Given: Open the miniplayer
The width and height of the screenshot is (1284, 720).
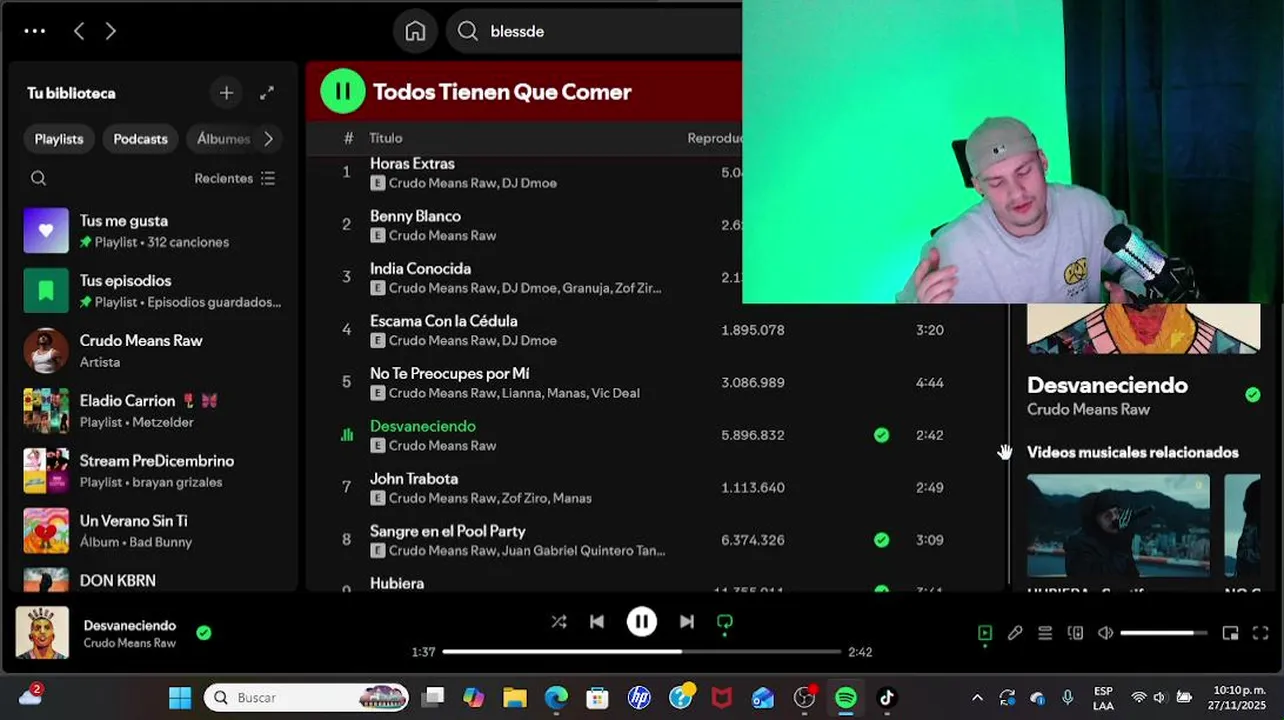Looking at the screenshot, I should point(1231,633).
